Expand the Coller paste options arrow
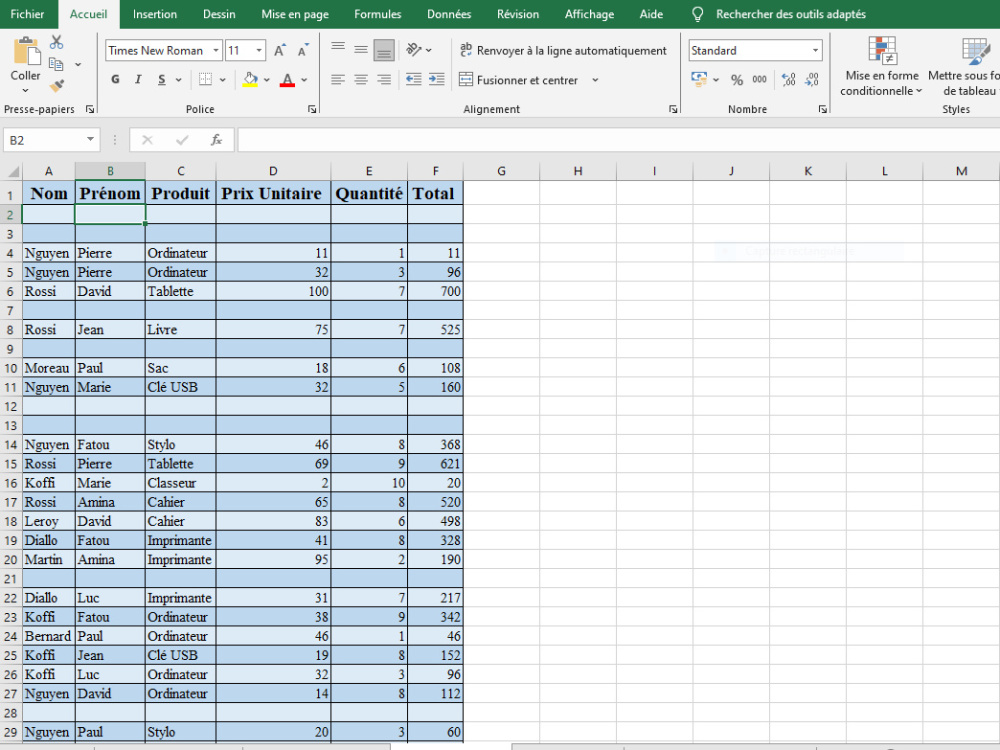The image size is (1000, 750). coord(26,91)
